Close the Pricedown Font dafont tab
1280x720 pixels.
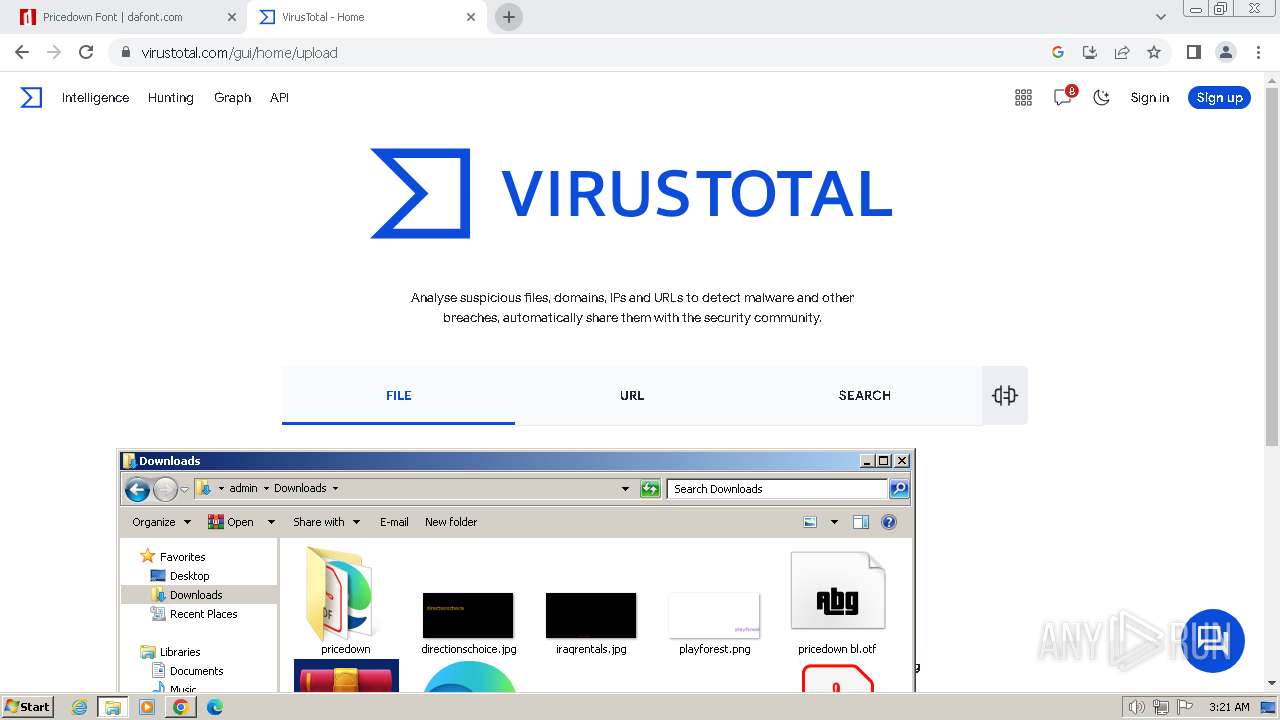(x=232, y=17)
